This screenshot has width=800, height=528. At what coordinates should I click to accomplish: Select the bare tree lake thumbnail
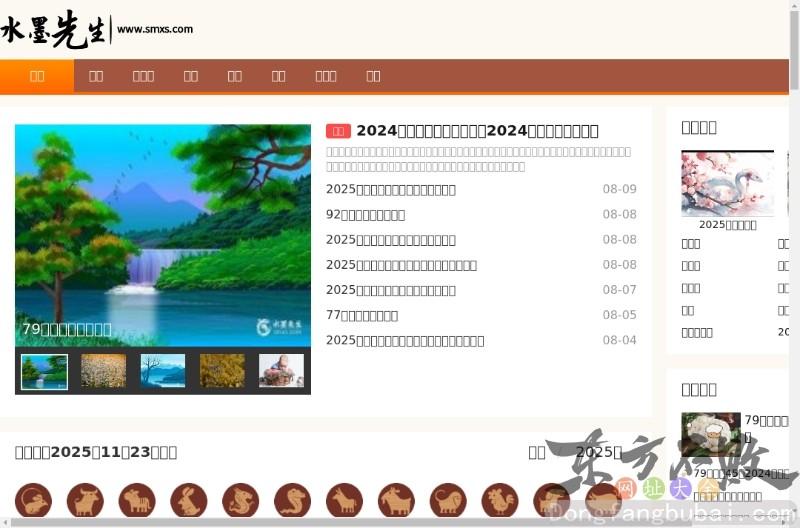click(x=163, y=371)
